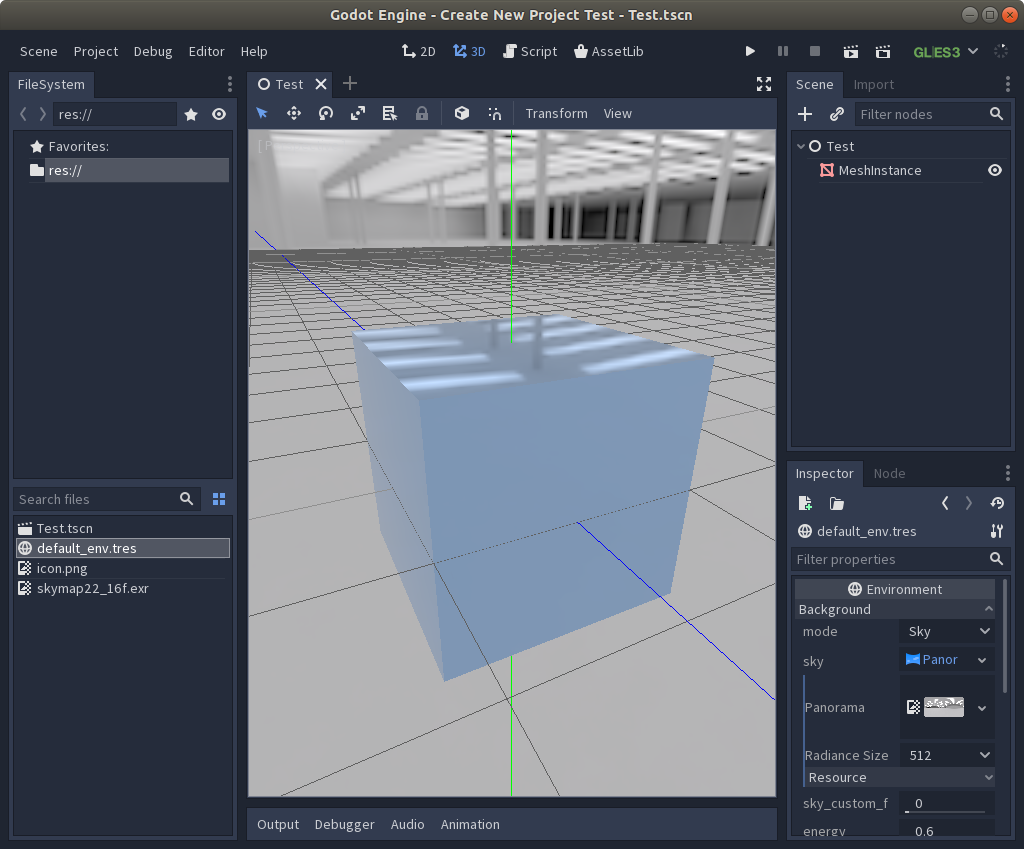1024x849 pixels.
Task: Toggle local space cube icon
Action: pyautogui.click(x=462, y=114)
